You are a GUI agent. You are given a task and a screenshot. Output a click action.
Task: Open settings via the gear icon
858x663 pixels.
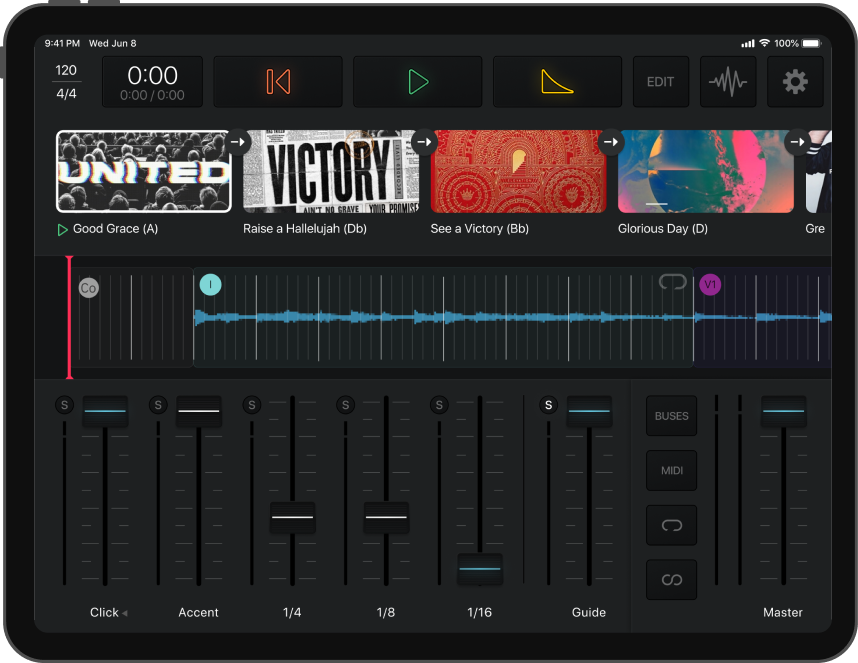pos(795,82)
